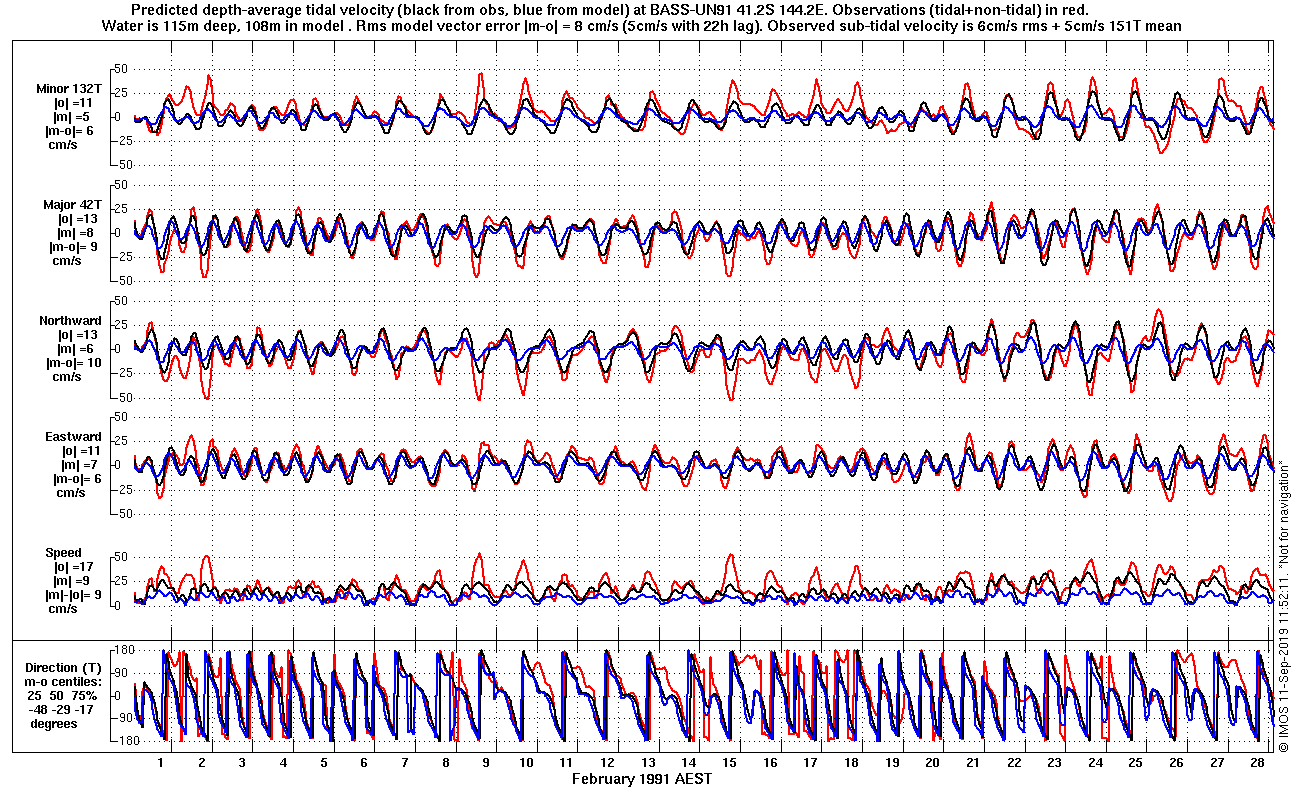The height and width of the screenshot is (800, 1300).
Task: Select the '|m-o|= 10' value under Northward
Action: point(73,363)
